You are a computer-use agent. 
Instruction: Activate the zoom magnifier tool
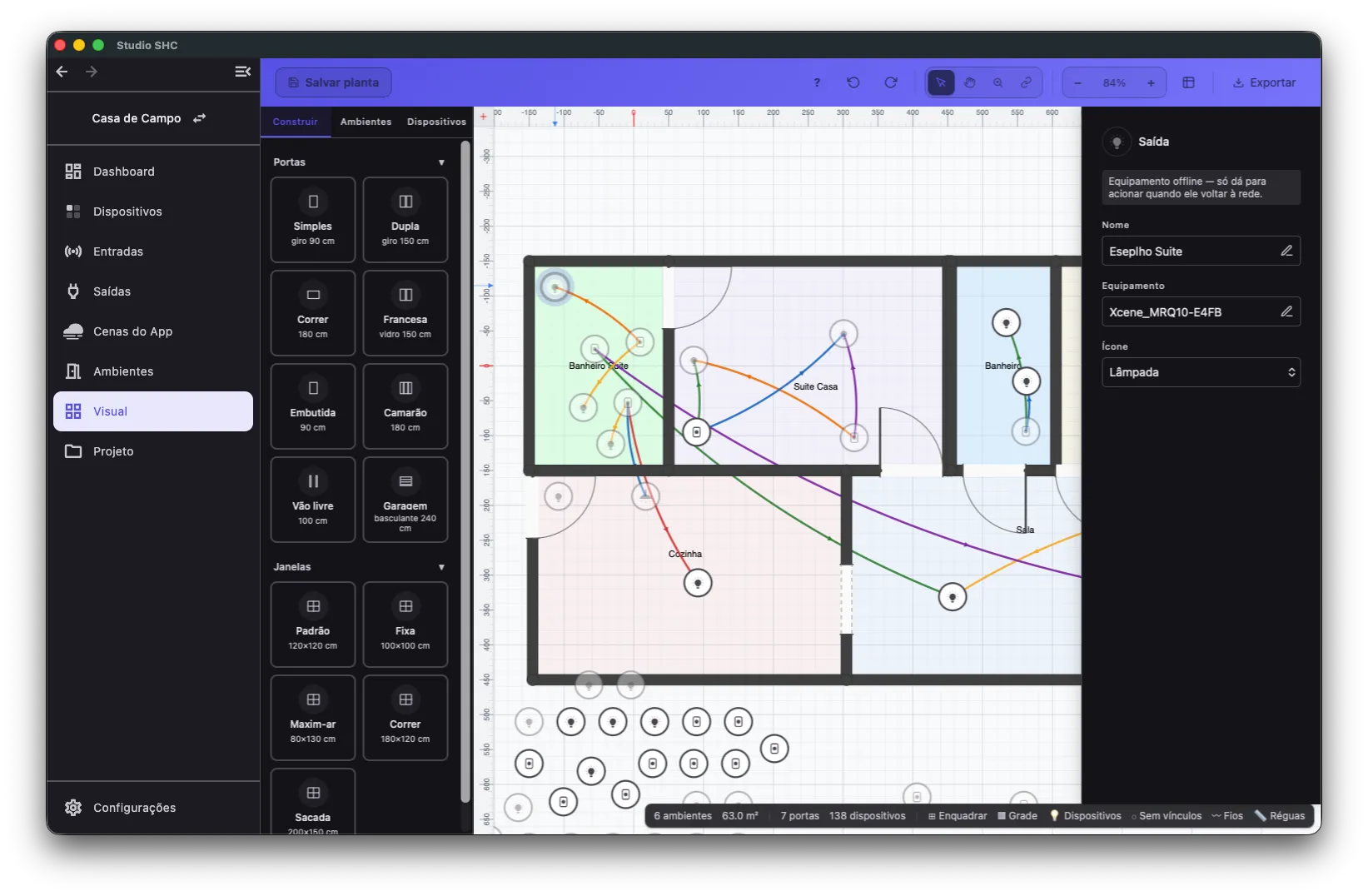click(x=997, y=82)
